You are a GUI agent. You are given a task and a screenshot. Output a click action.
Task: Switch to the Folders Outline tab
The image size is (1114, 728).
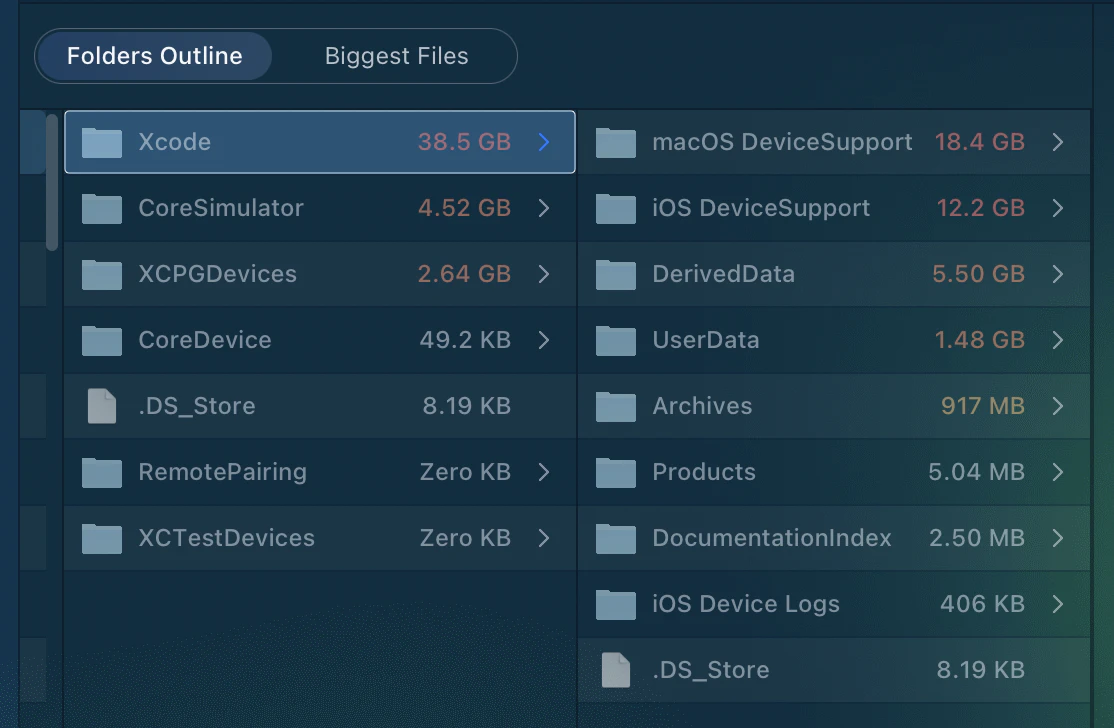coord(154,56)
